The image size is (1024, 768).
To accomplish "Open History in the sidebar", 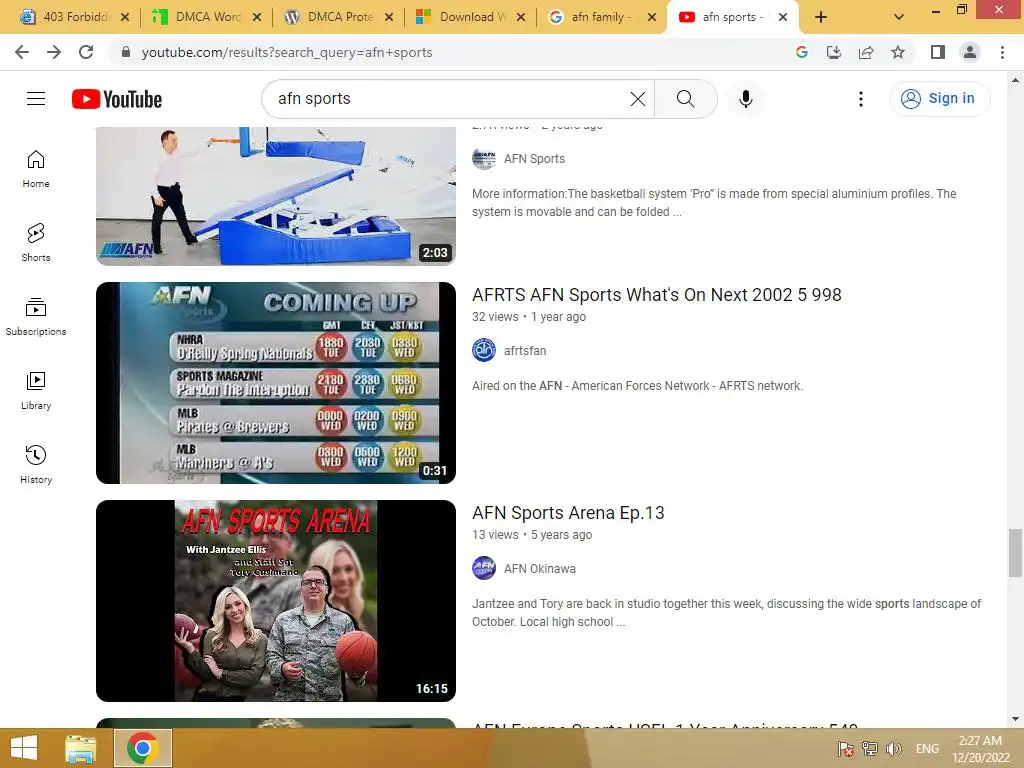I will [x=36, y=464].
